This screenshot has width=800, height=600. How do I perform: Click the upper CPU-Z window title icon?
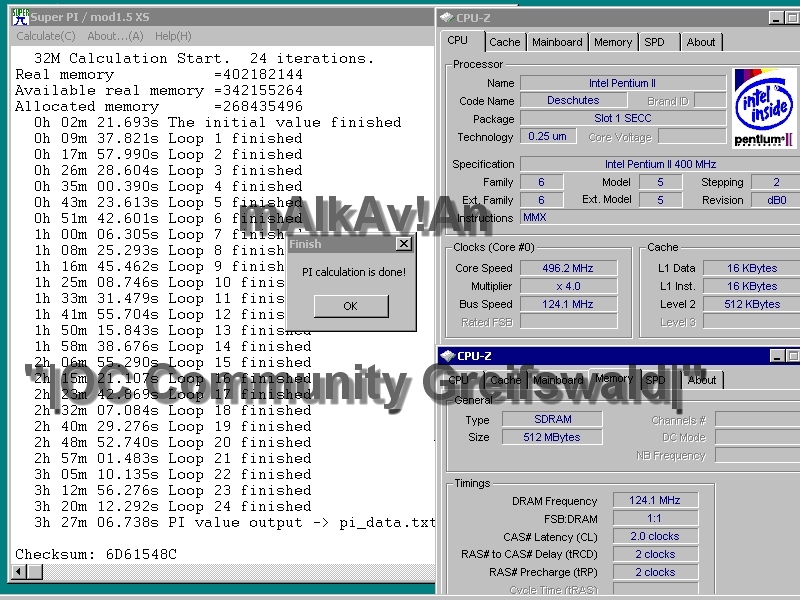[447, 18]
